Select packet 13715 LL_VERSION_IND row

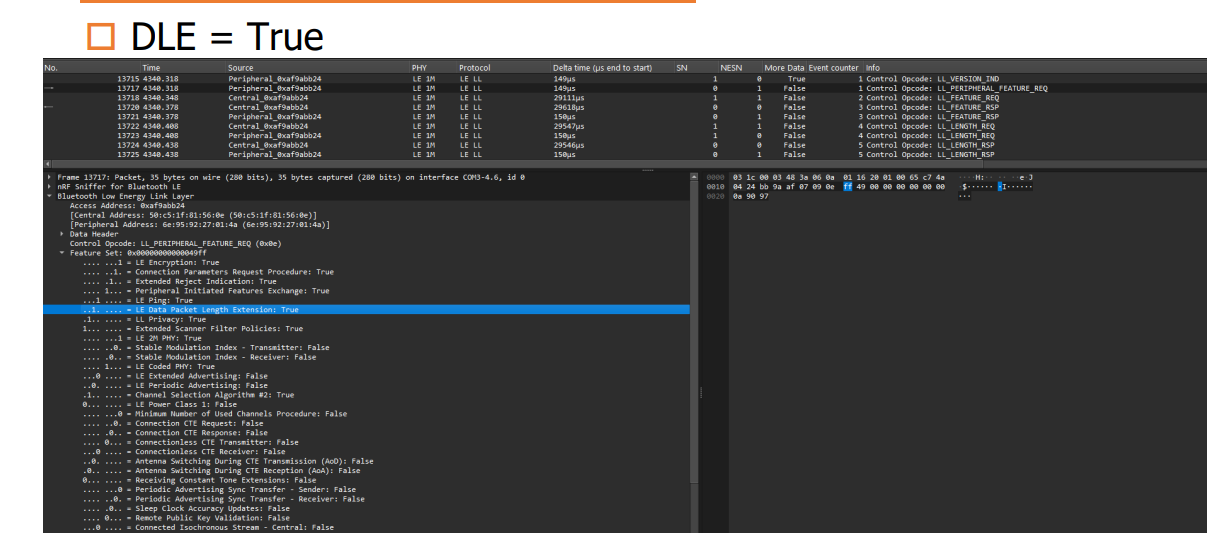coord(620,78)
